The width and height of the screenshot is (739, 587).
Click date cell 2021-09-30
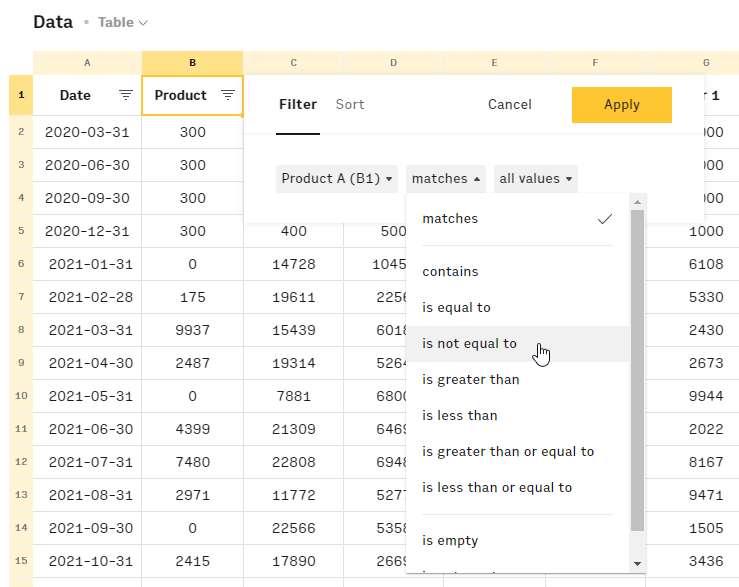87,528
